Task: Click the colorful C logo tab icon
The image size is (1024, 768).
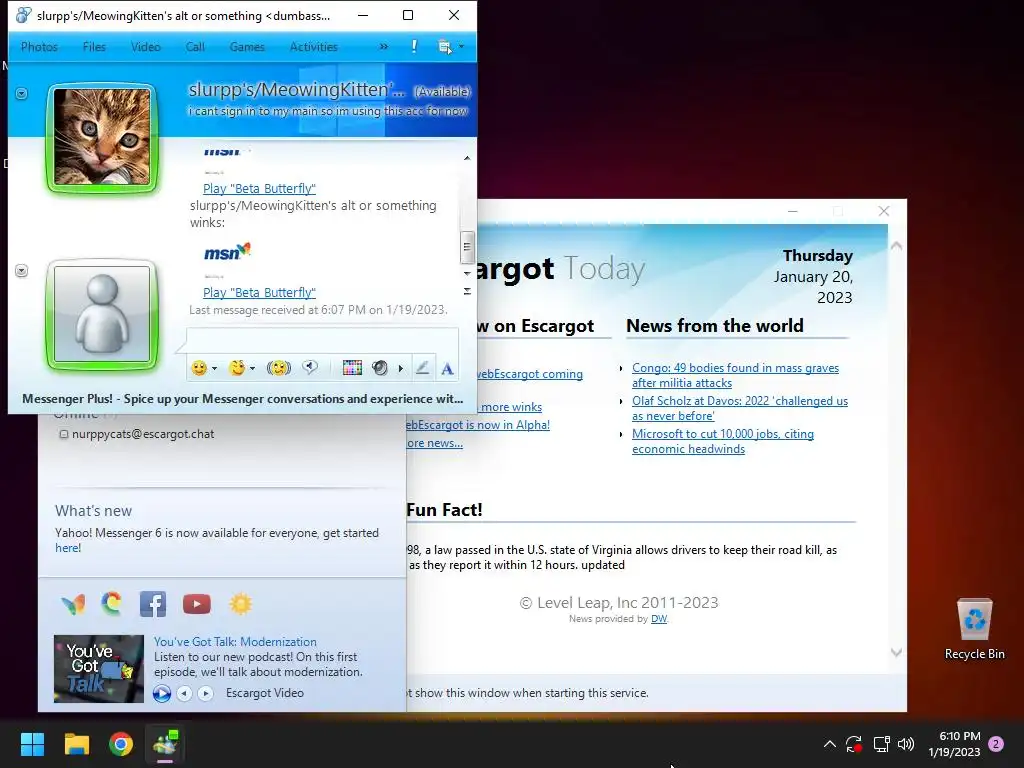Action: (112, 603)
